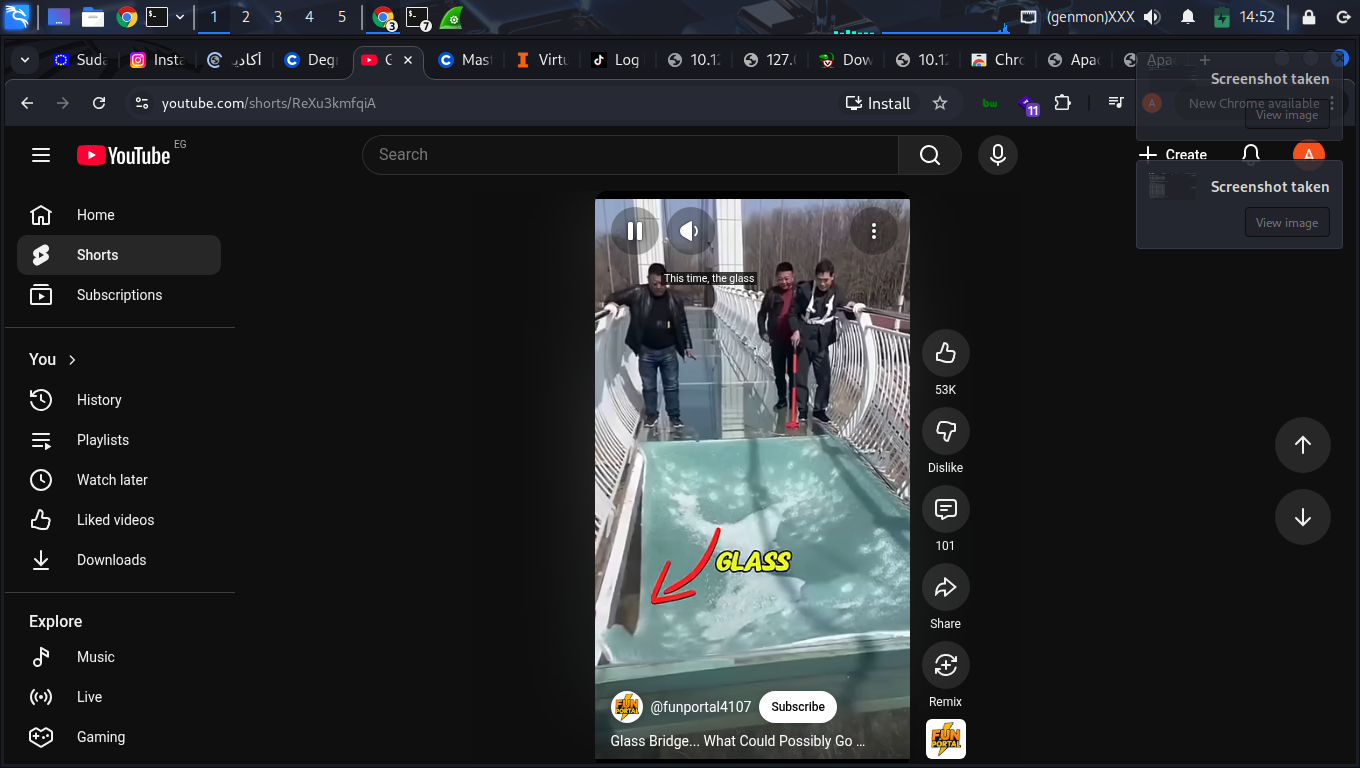Open the Kali applications menu
This screenshot has width=1360, height=768.
(x=18, y=16)
